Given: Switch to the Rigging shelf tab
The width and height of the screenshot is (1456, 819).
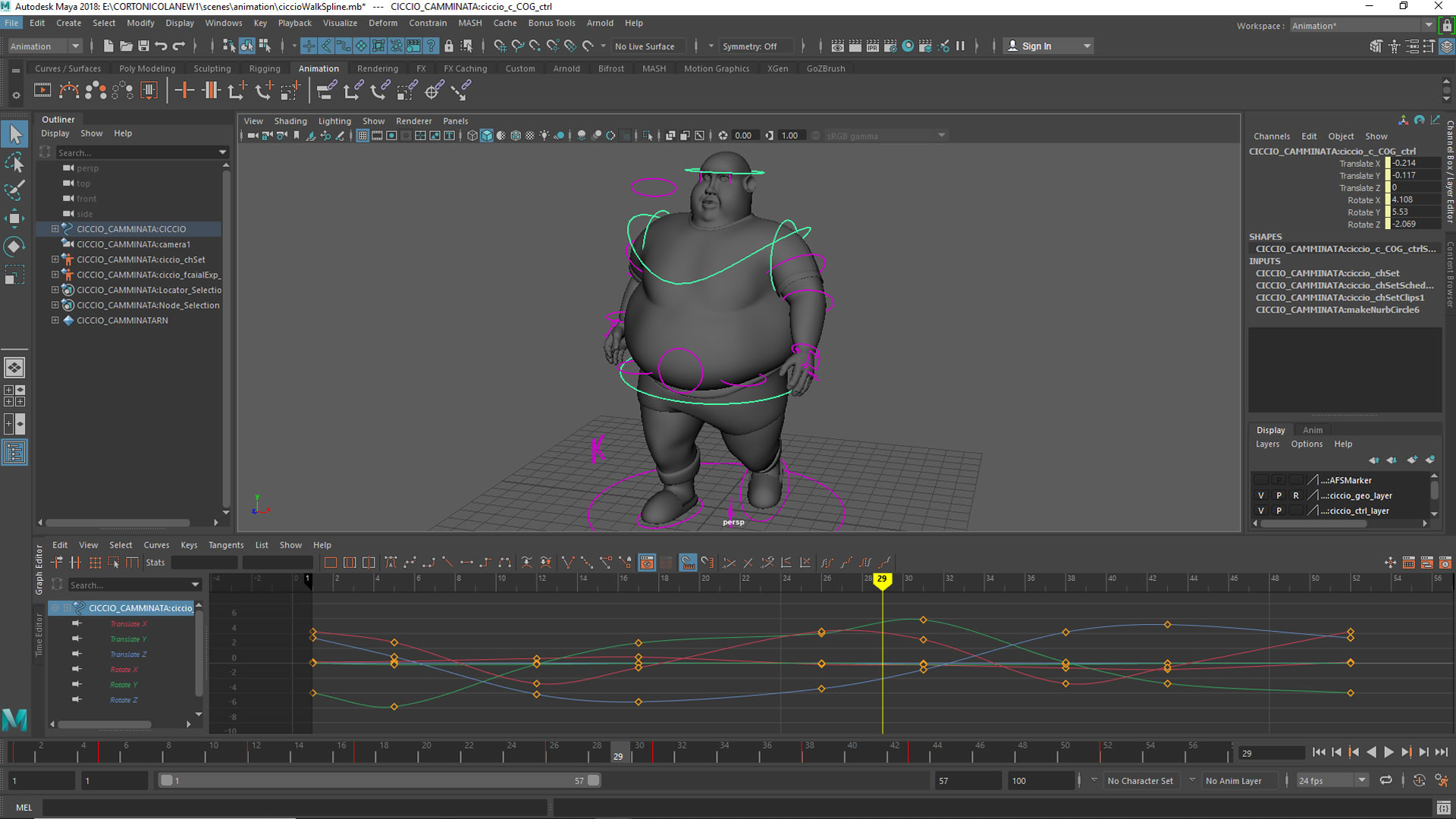Looking at the screenshot, I should point(264,68).
